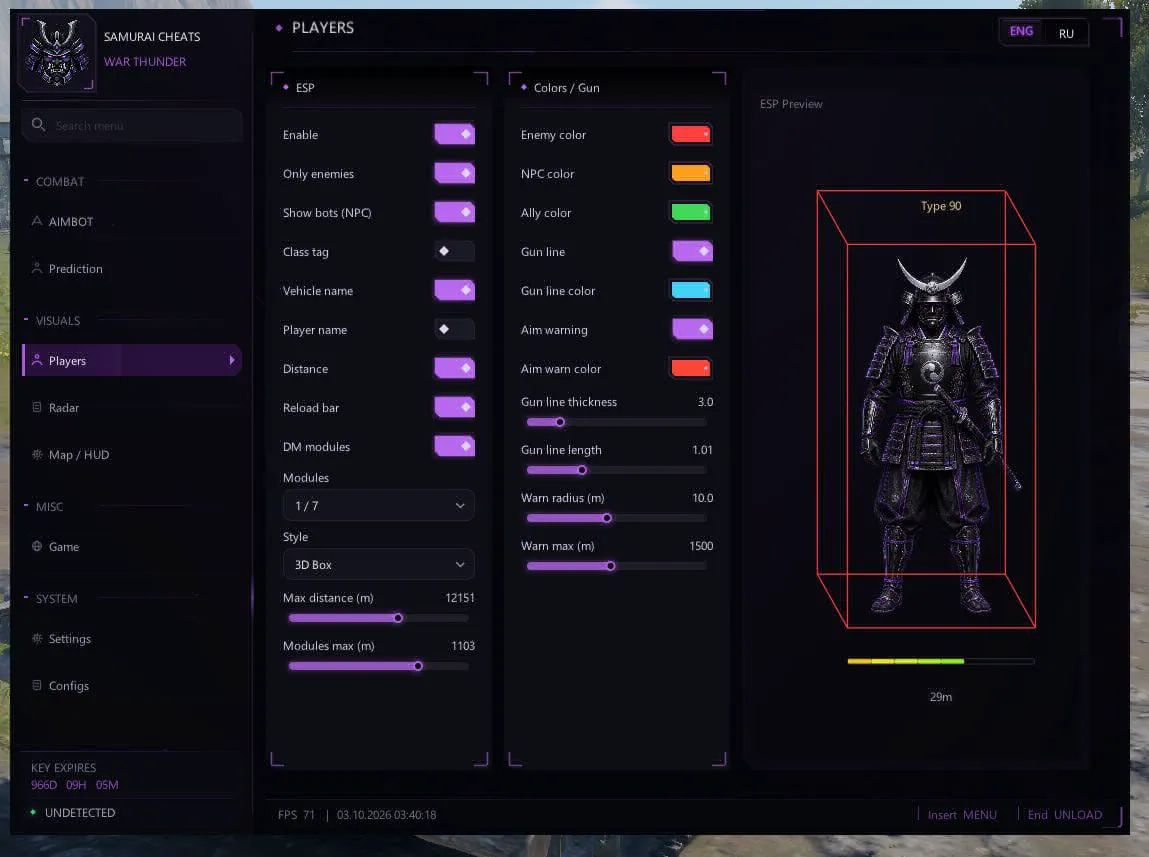Click the Samurai Cheats helmet logo
Image resolution: width=1149 pixels, height=857 pixels.
[57, 53]
